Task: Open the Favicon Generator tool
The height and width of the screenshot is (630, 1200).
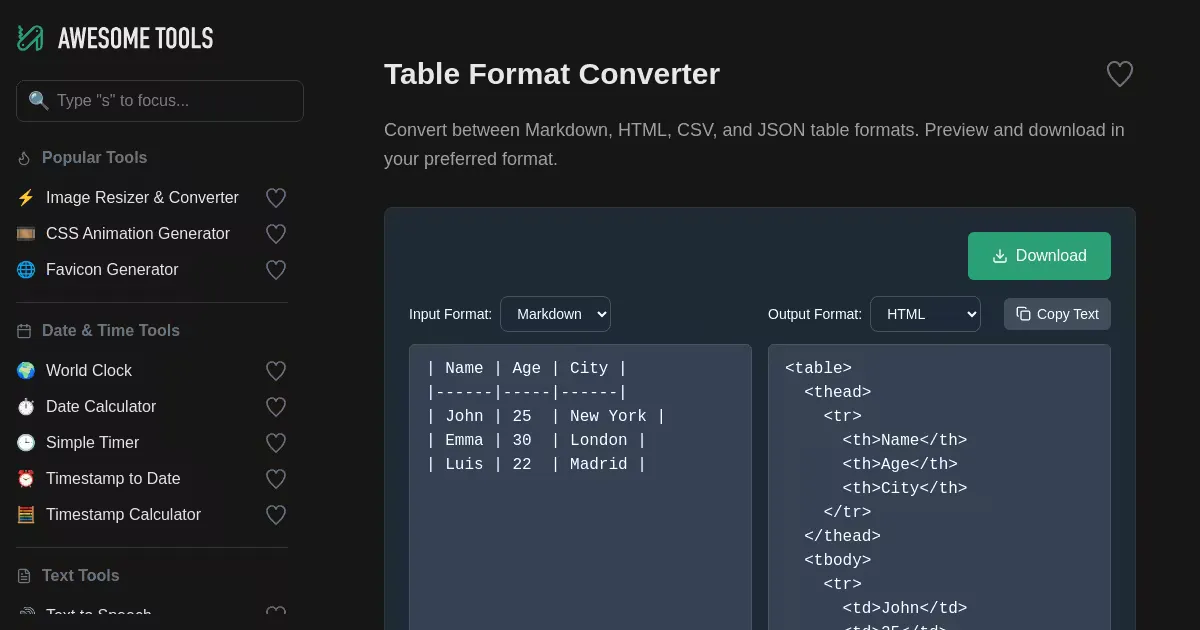Action: point(112,270)
